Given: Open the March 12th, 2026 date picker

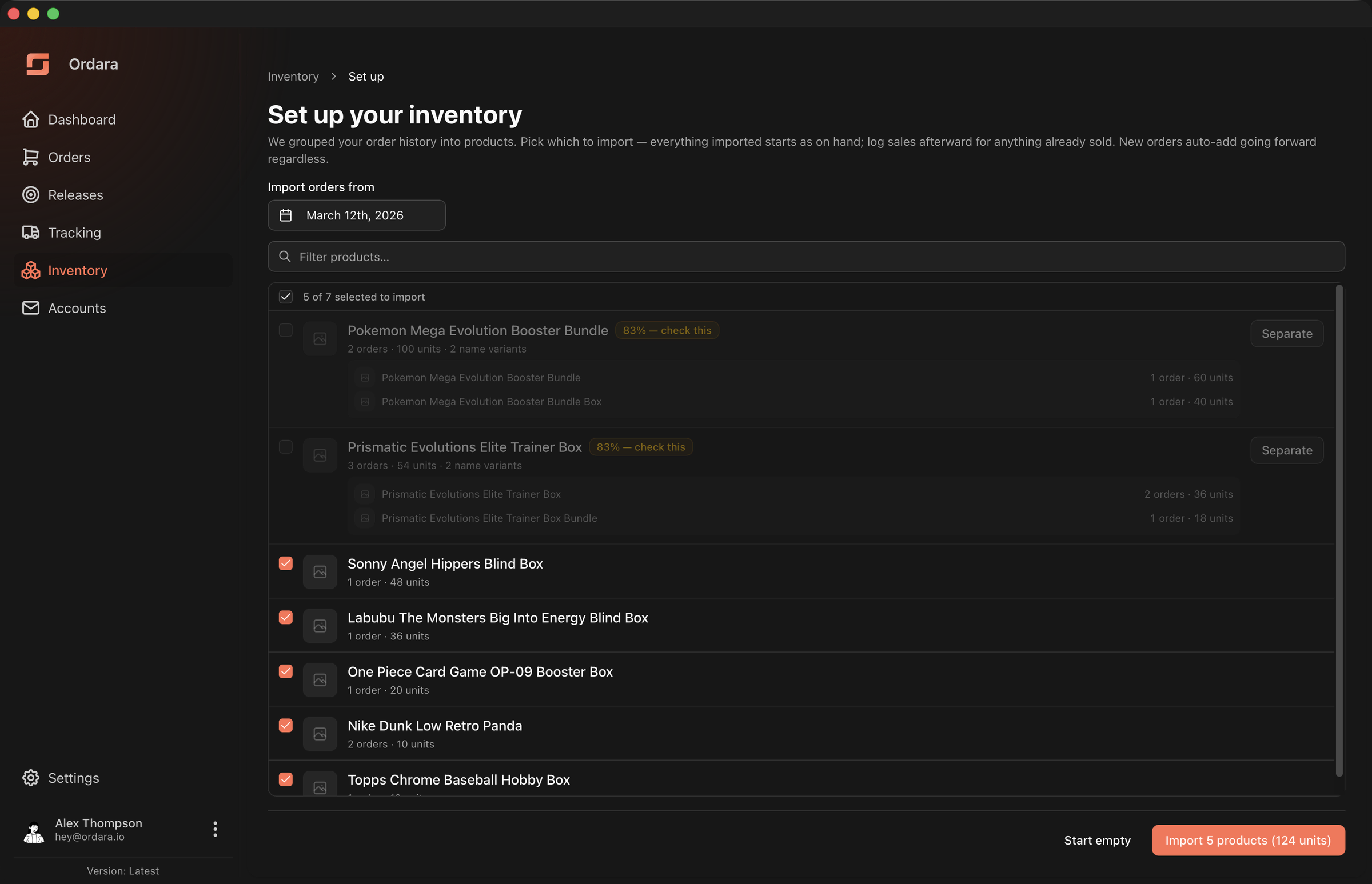Looking at the screenshot, I should tap(357, 215).
